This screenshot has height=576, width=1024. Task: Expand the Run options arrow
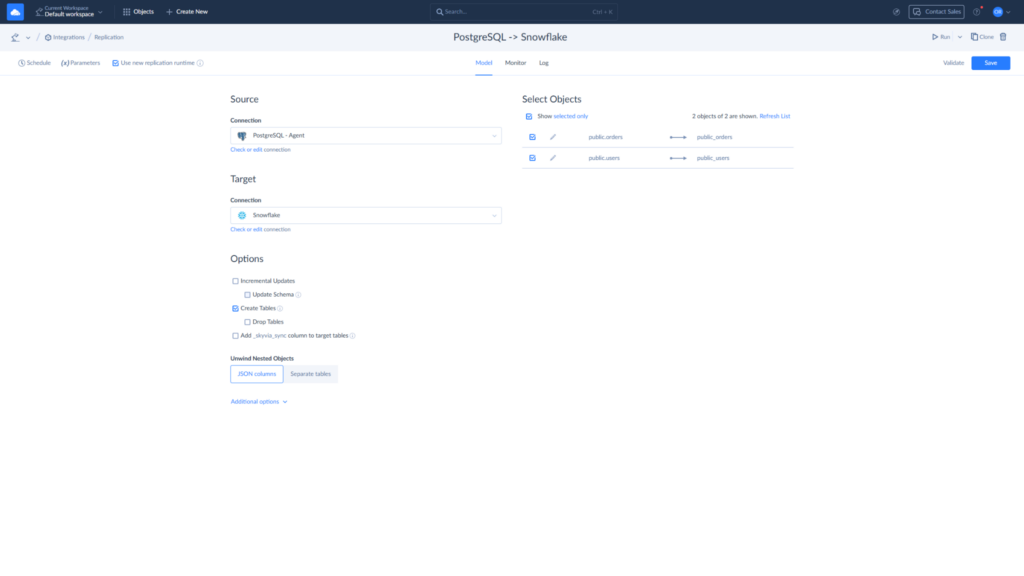coord(959,37)
